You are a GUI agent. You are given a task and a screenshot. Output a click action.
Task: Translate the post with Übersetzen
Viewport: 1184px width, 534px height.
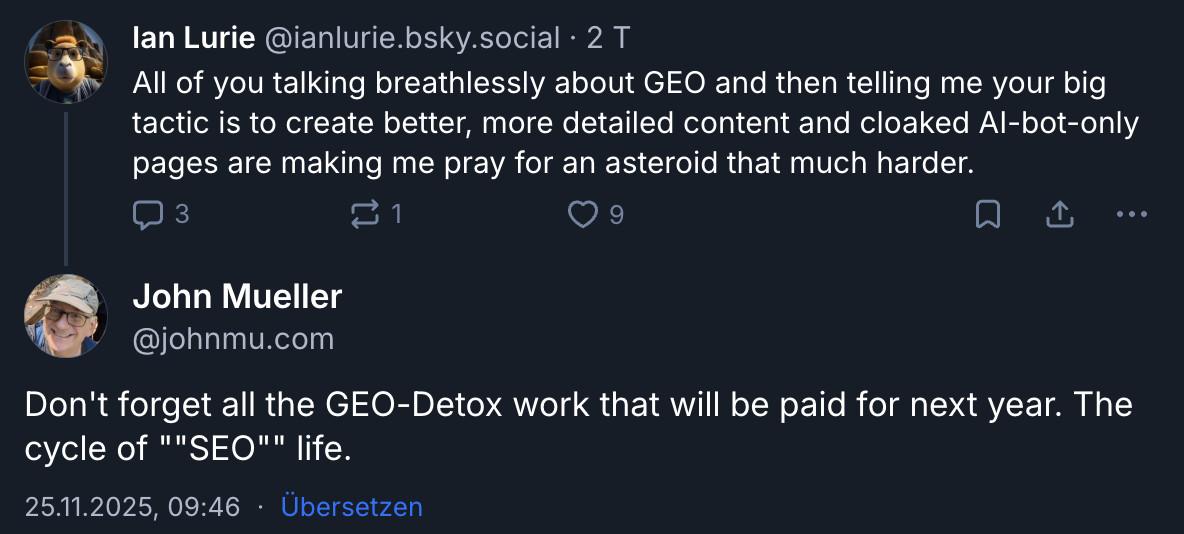point(352,507)
